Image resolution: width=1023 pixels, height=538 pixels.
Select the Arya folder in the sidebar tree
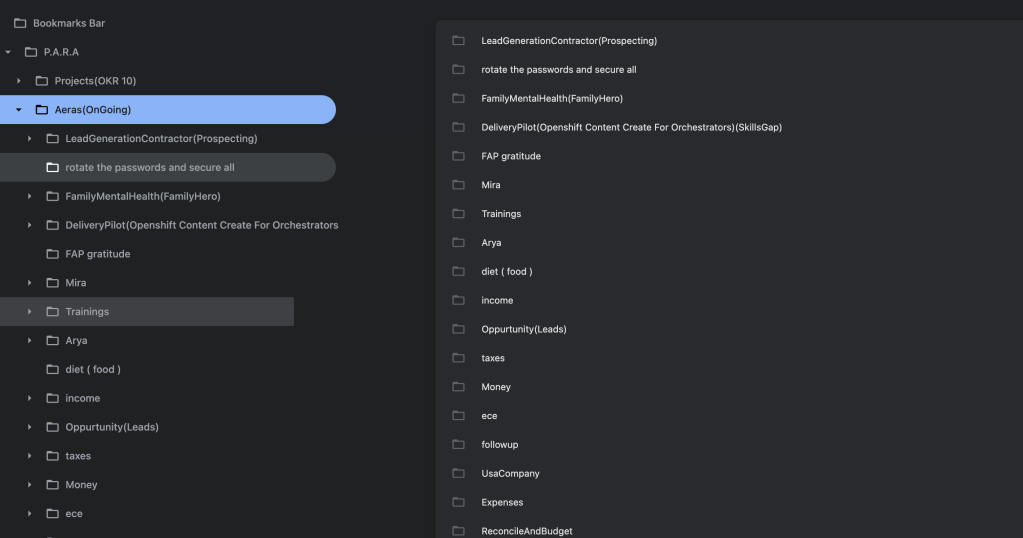tap(76, 340)
